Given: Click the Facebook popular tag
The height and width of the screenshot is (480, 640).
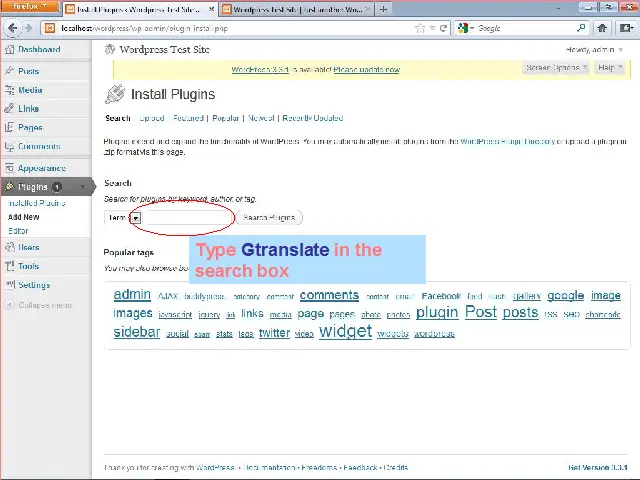Looking at the screenshot, I should [441, 296].
